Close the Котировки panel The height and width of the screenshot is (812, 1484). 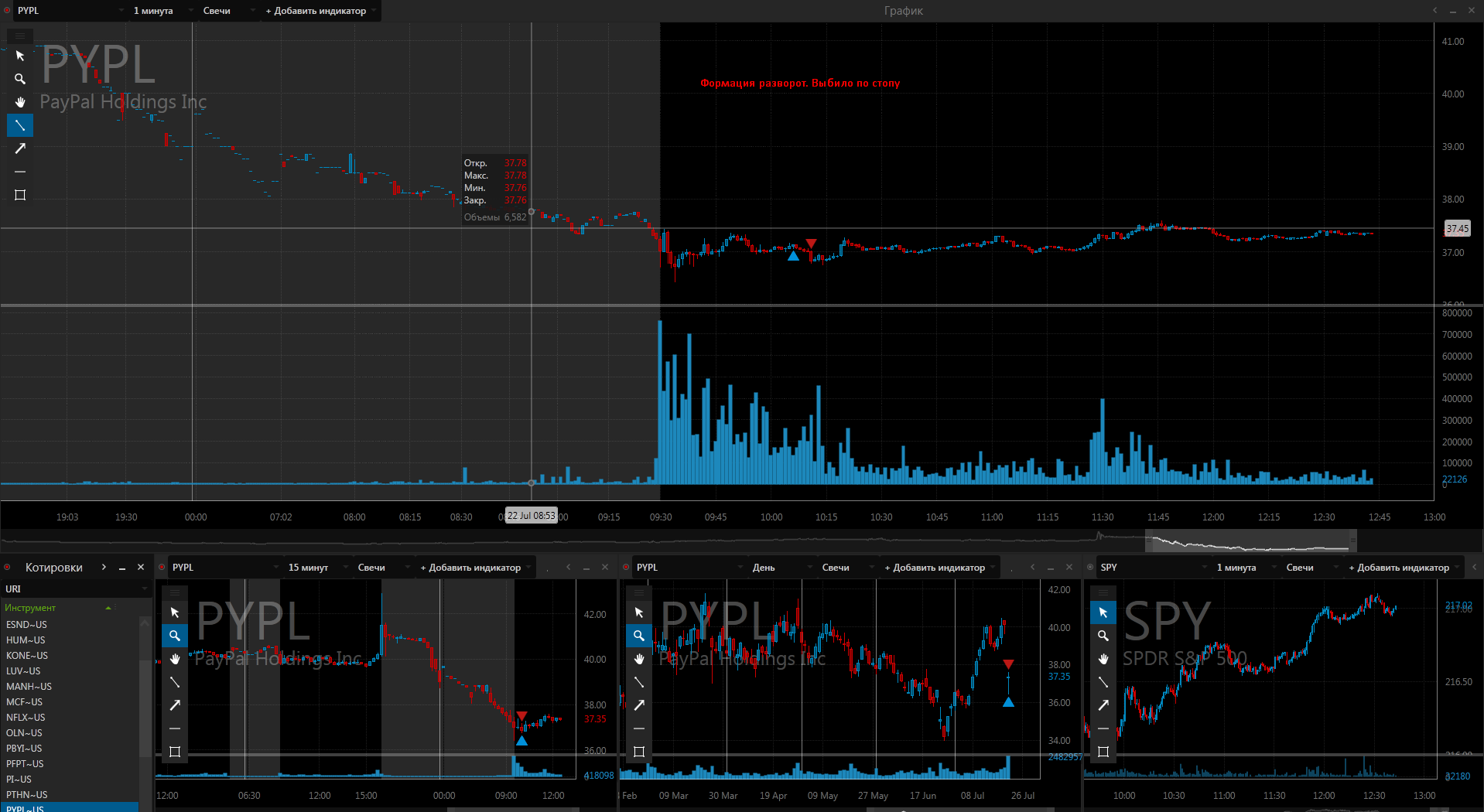[x=141, y=568]
